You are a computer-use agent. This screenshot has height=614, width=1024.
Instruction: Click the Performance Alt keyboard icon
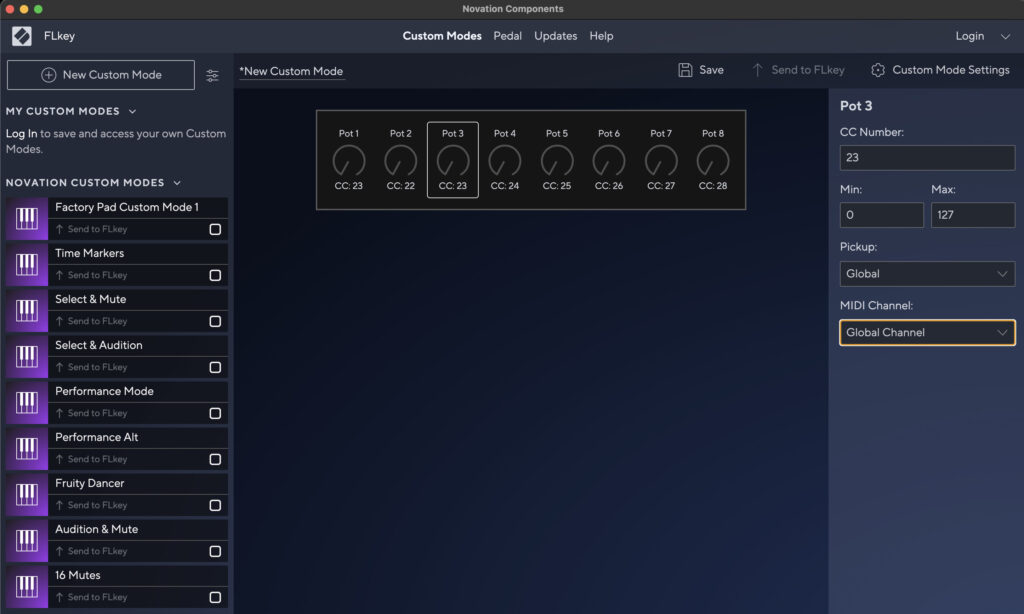click(x=27, y=449)
